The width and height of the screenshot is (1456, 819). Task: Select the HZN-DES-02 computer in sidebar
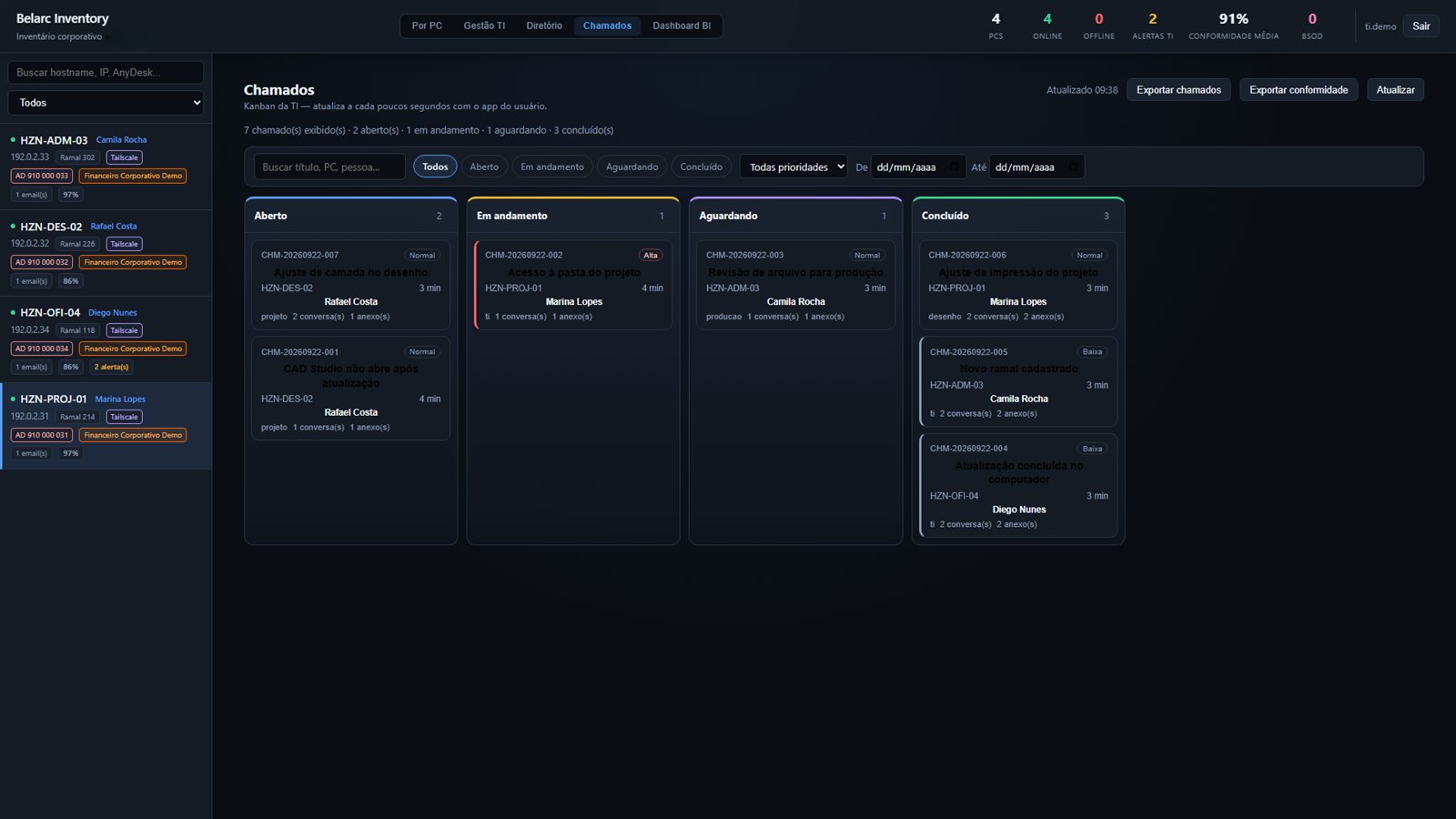coord(106,253)
